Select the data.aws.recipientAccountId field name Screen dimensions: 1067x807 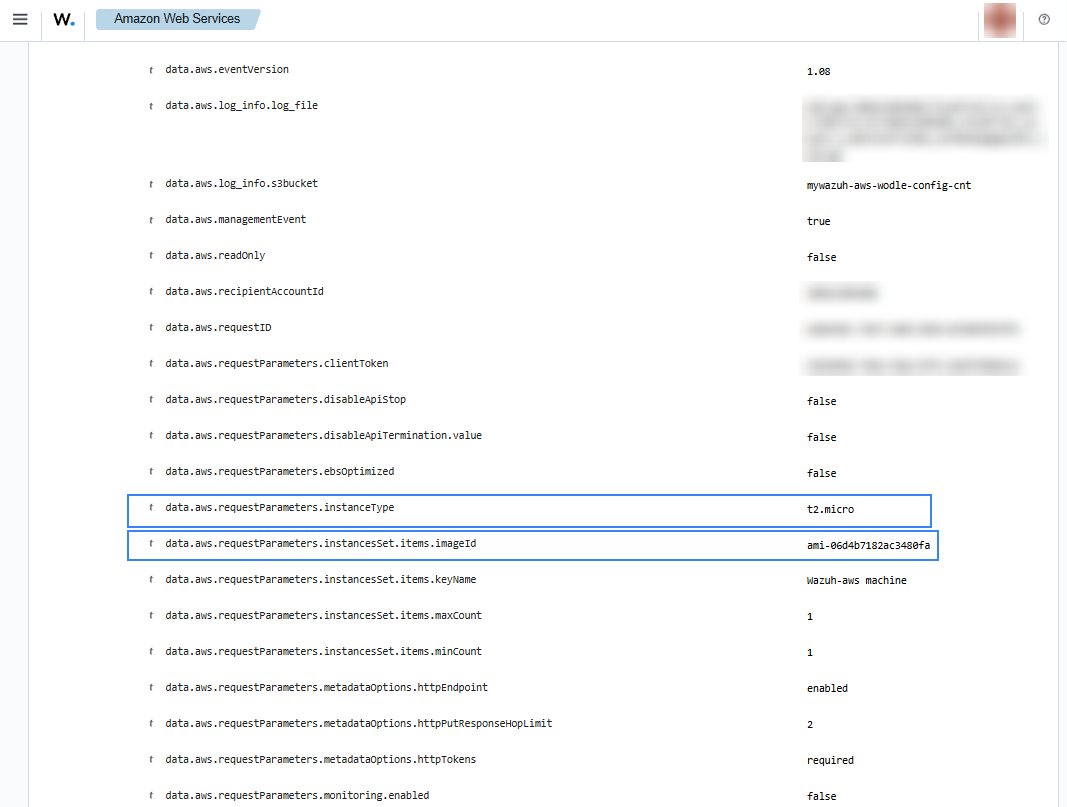244,292
